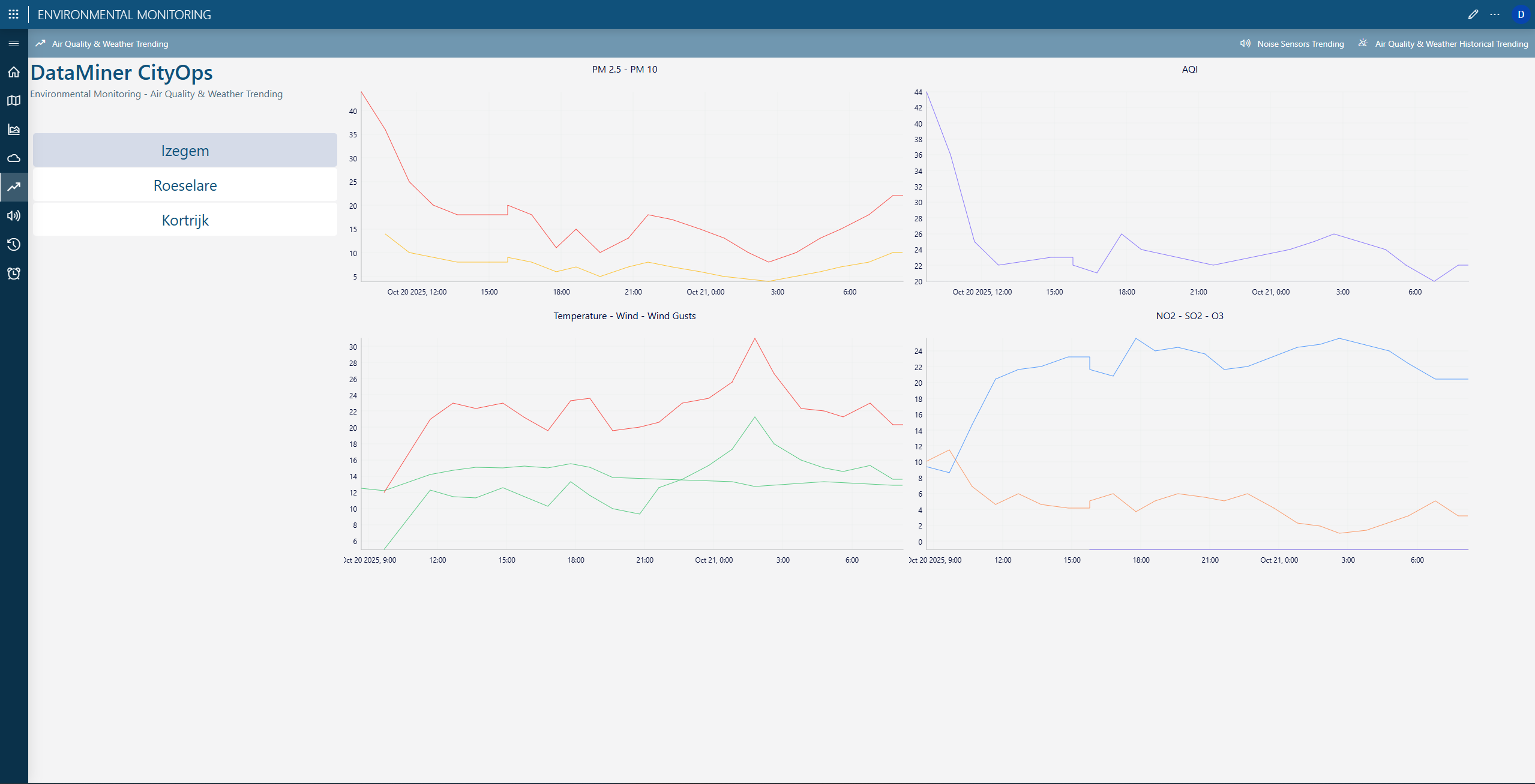Open the cloud weather sidebar icon
The image size is (1535, 784).
pyautogui.click(x=14, y=158)
